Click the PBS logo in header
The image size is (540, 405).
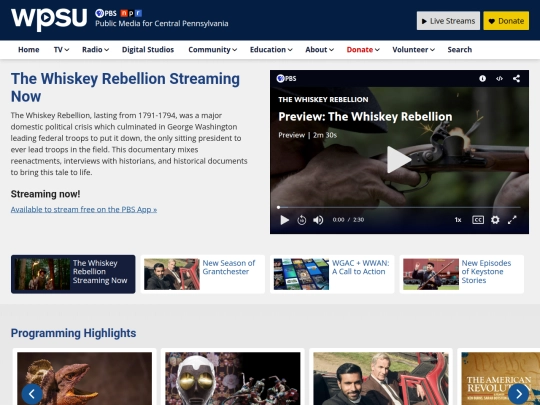click(106, 13)
